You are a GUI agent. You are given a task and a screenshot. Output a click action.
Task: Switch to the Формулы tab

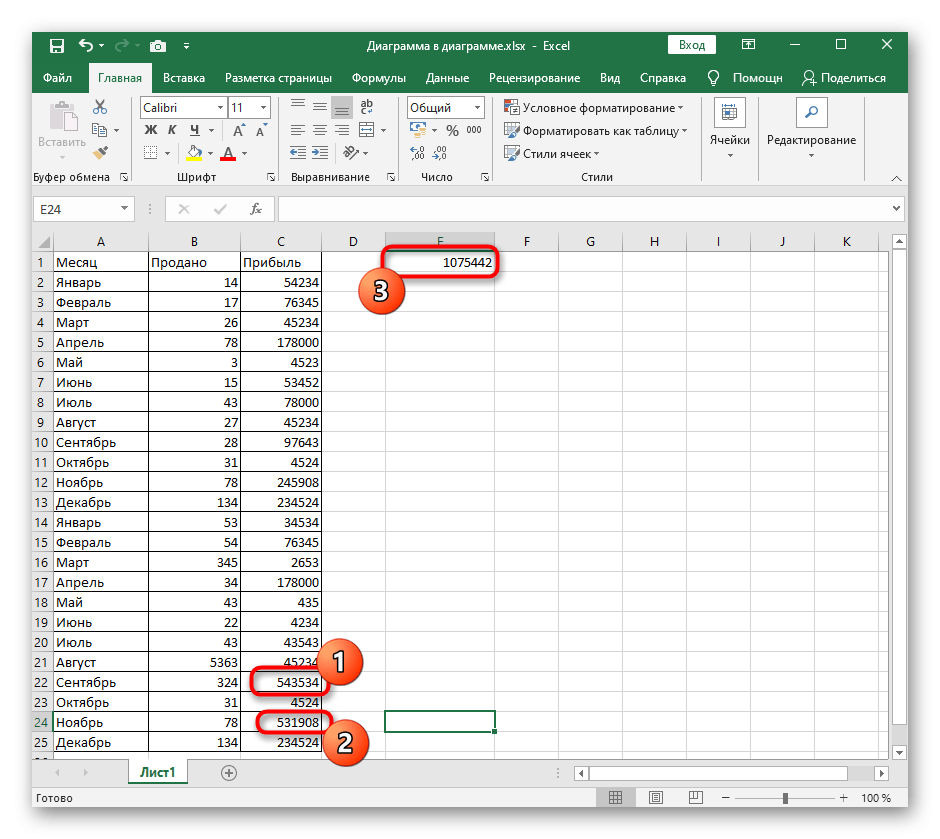(x=378, y=78)
